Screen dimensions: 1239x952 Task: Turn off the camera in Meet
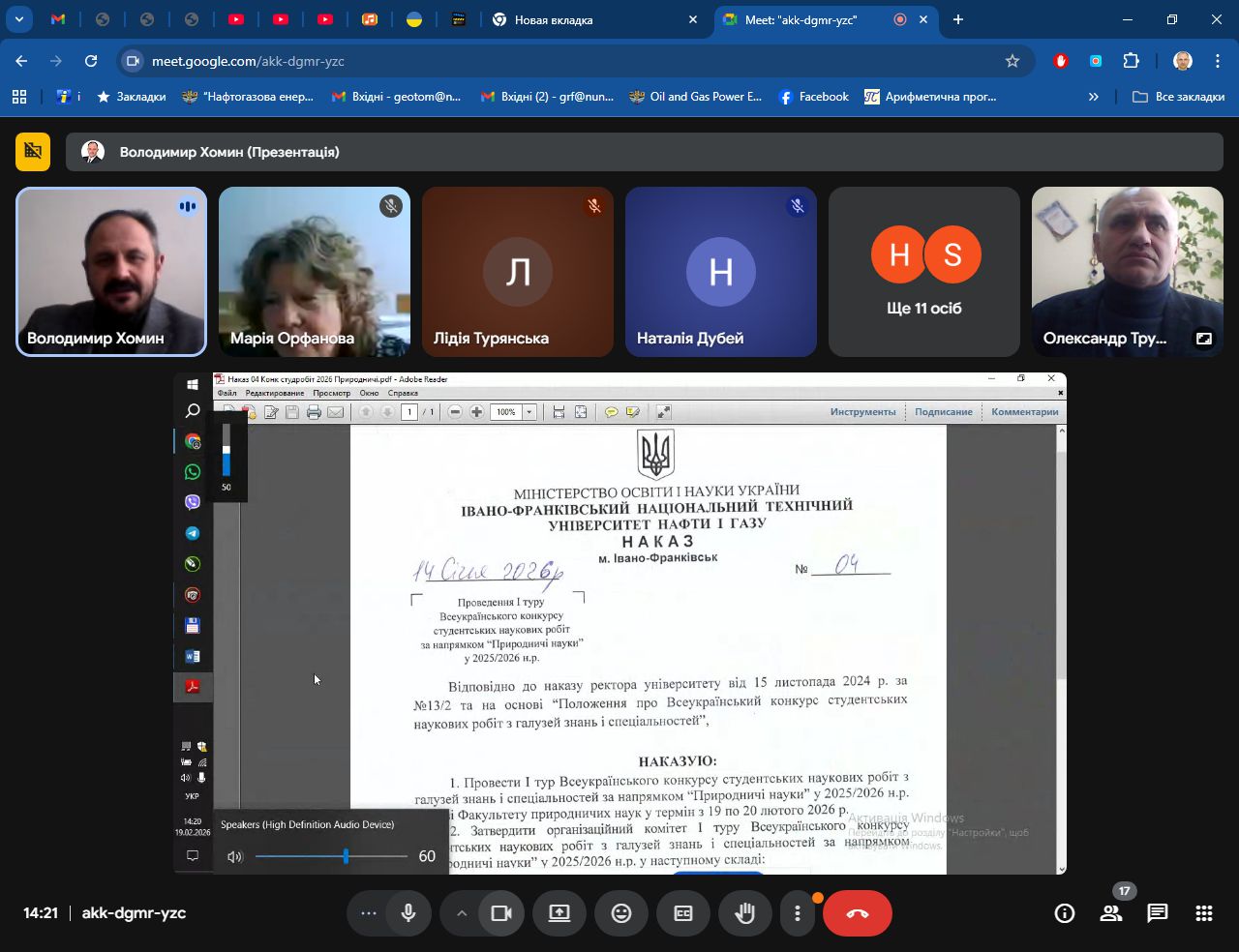pos(502,912)
